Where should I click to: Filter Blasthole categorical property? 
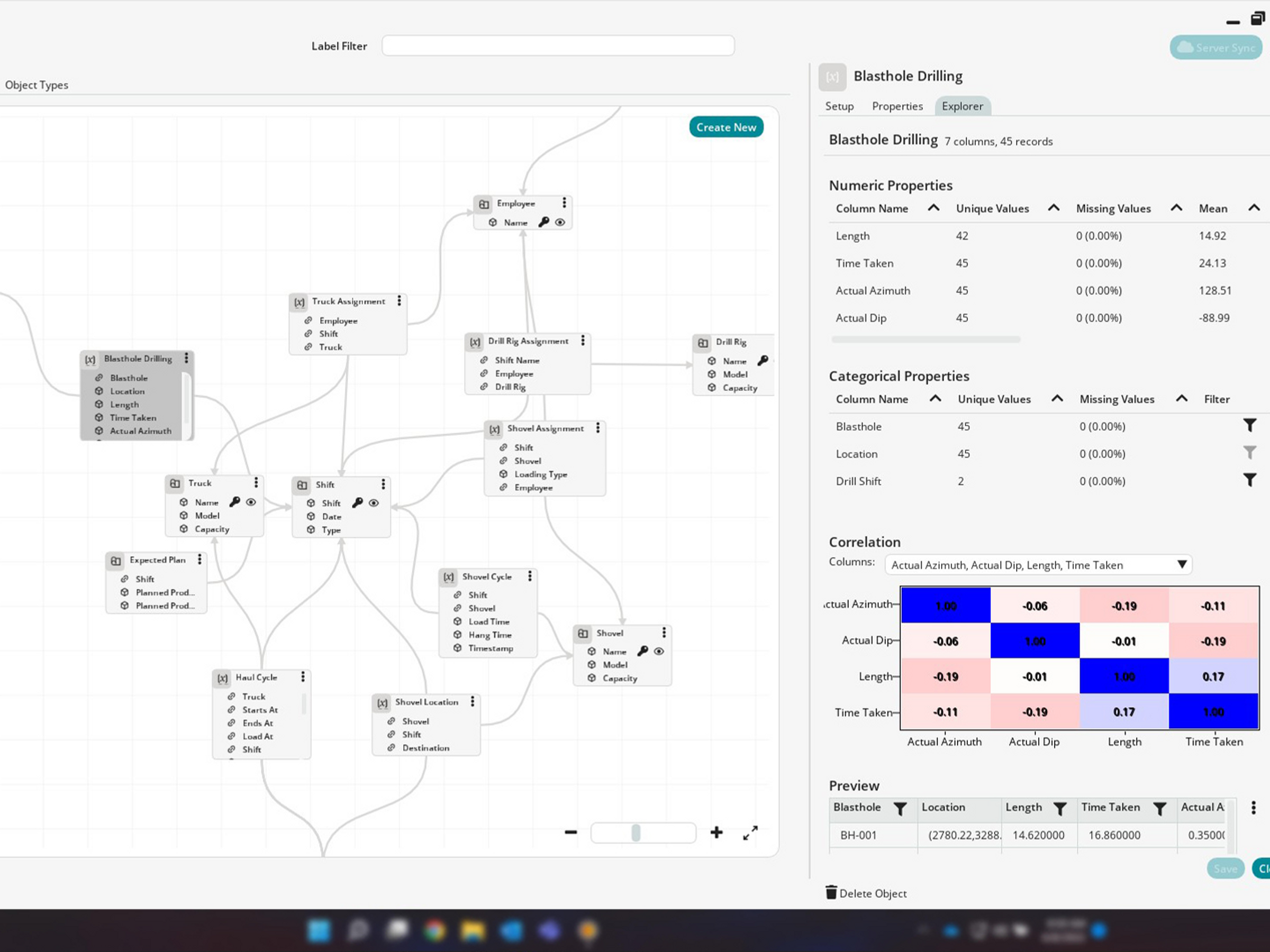(x=1250, y=426)
